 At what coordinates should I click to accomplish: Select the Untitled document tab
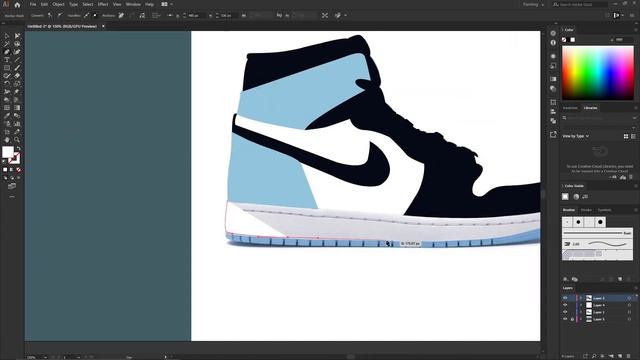click(x=62, y=26)
